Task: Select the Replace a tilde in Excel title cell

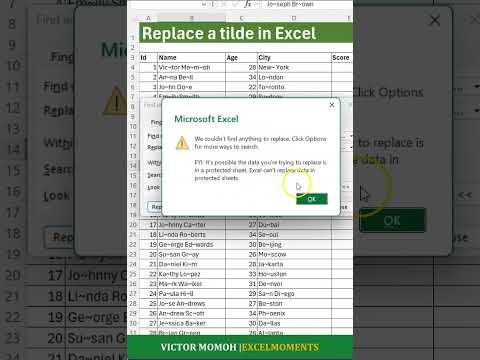Action: click(246, 33)
